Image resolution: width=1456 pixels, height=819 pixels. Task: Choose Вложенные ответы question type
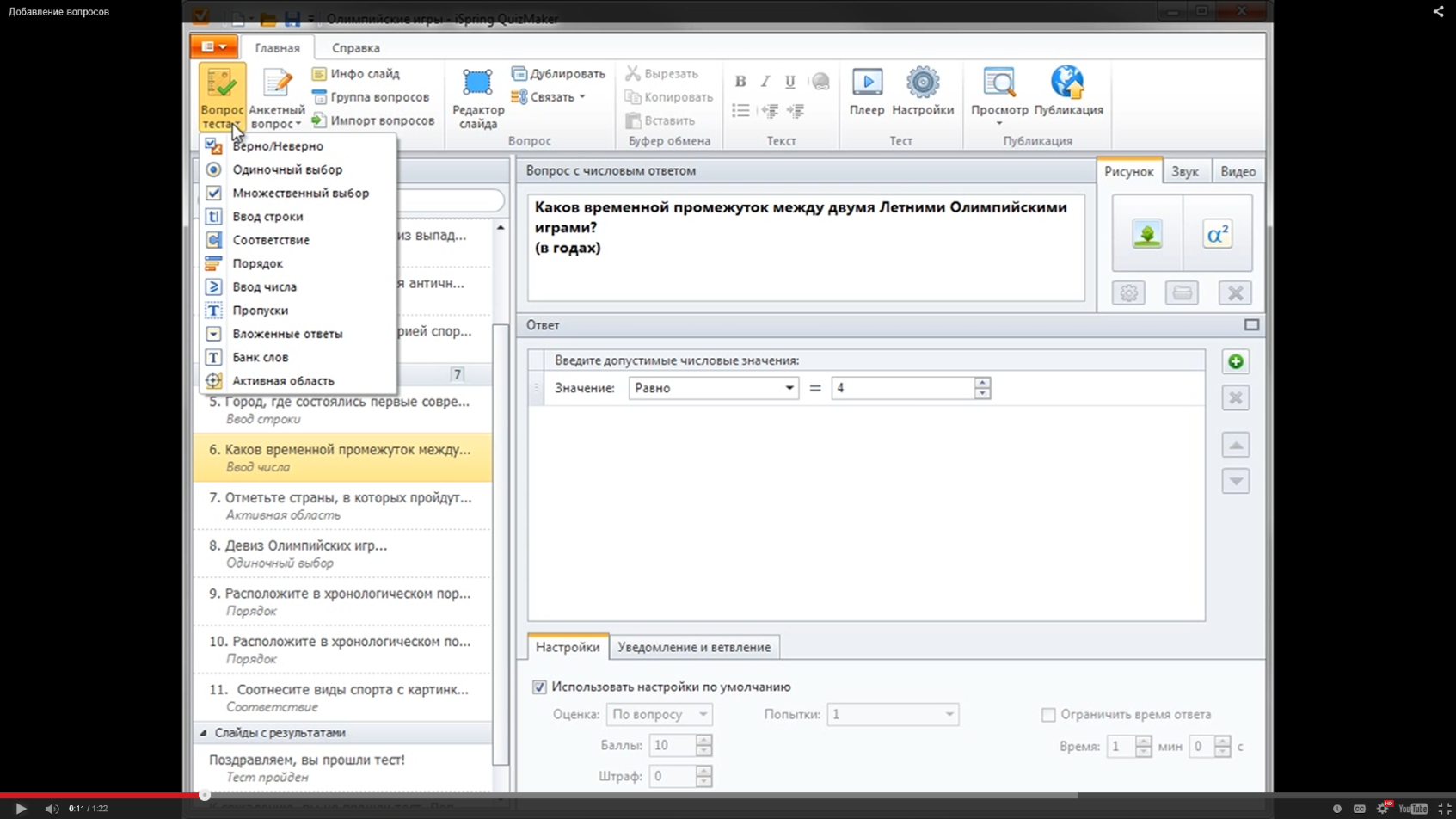[298, 334]
